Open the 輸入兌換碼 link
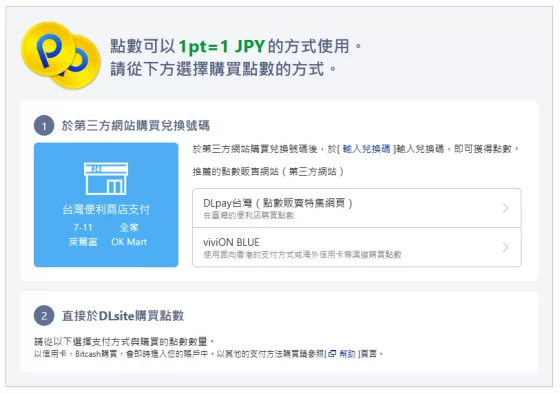This screenshot has height=394, width=560. click(x=366, y=149)
